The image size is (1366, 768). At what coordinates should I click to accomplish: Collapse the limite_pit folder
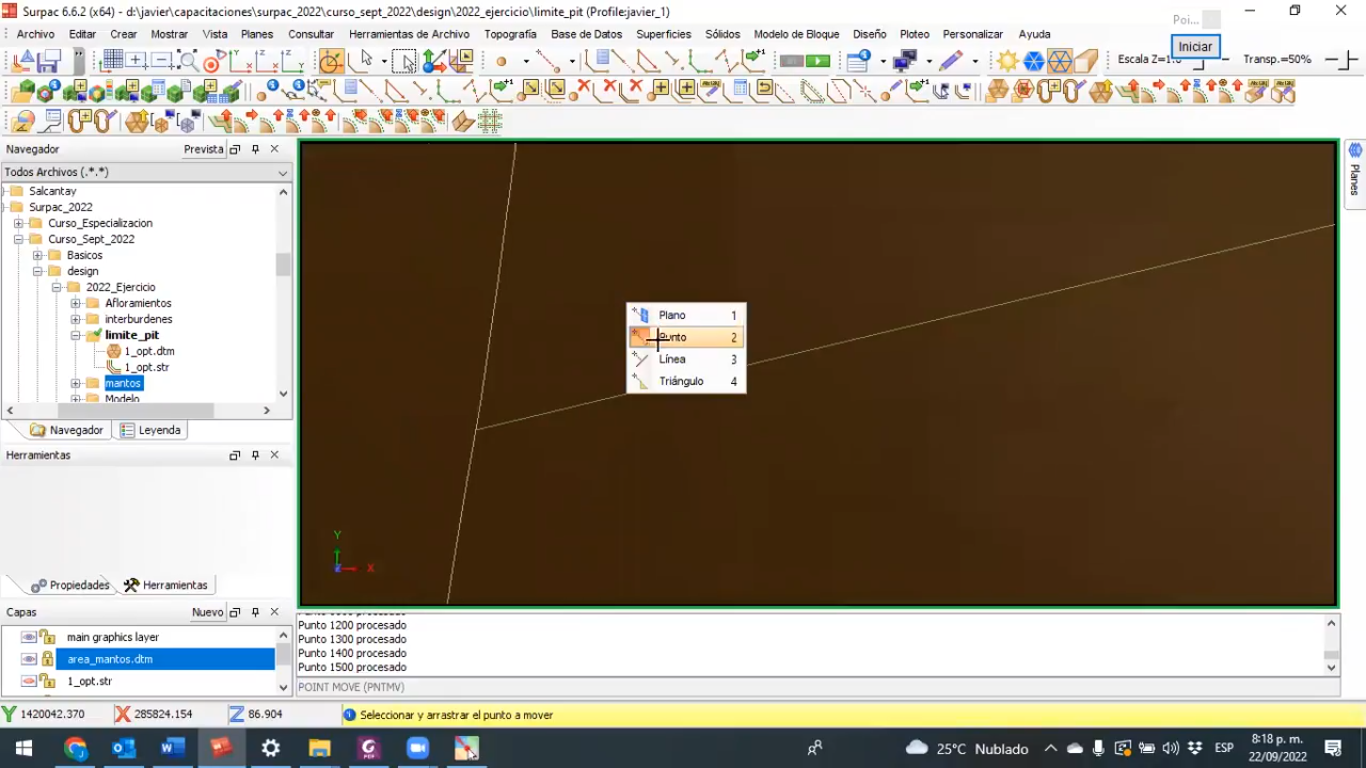point(75,335)
